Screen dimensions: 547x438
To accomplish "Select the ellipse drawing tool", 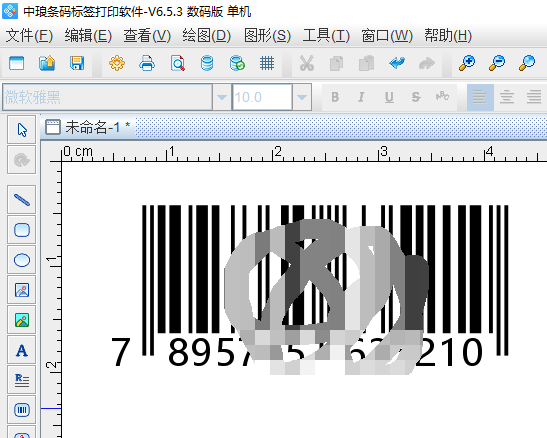I will (x=22, y=260).
